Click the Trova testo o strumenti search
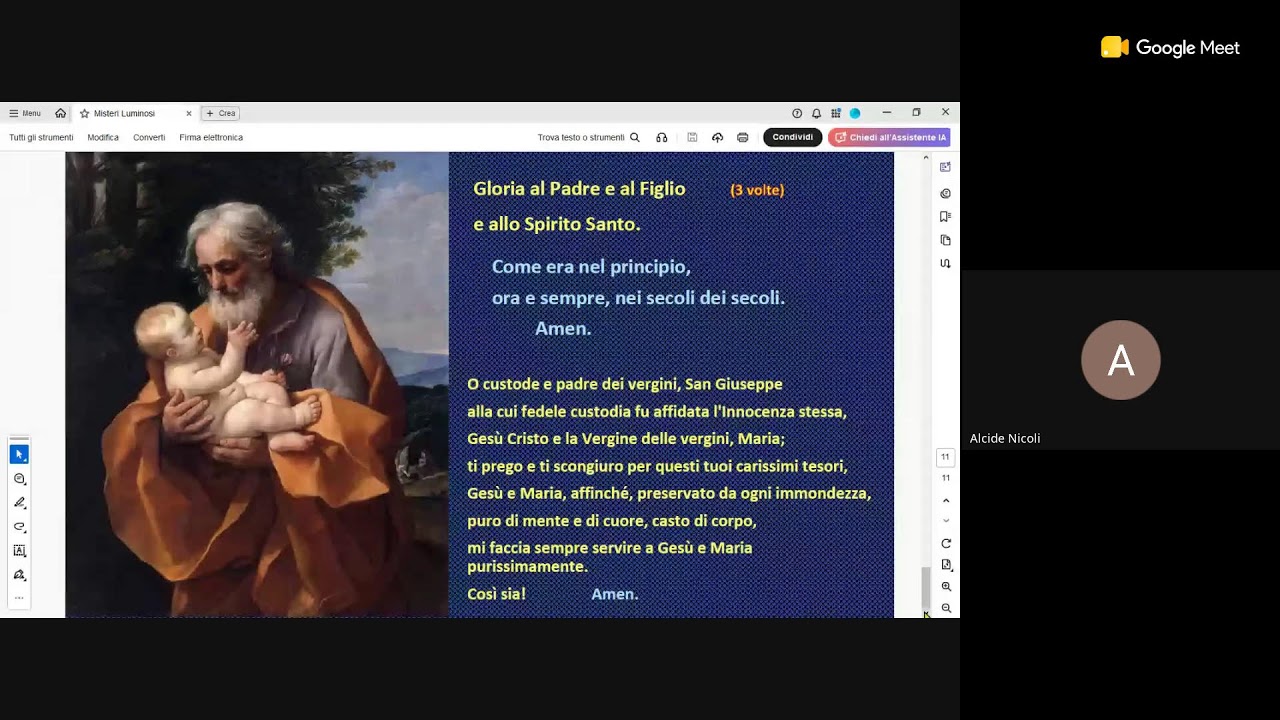The width and height of the screenshot is (1280, 720). pos(588,137)
